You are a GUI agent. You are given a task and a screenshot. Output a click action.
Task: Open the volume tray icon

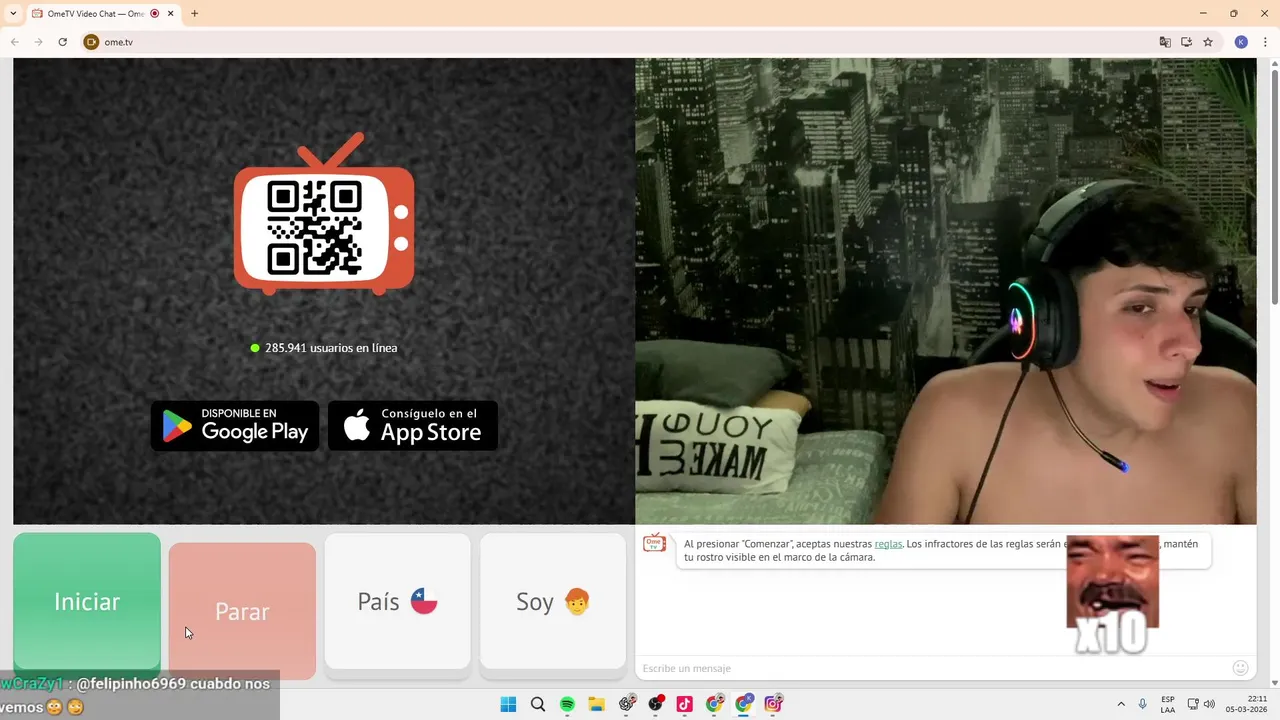(x=1209, y=704)
